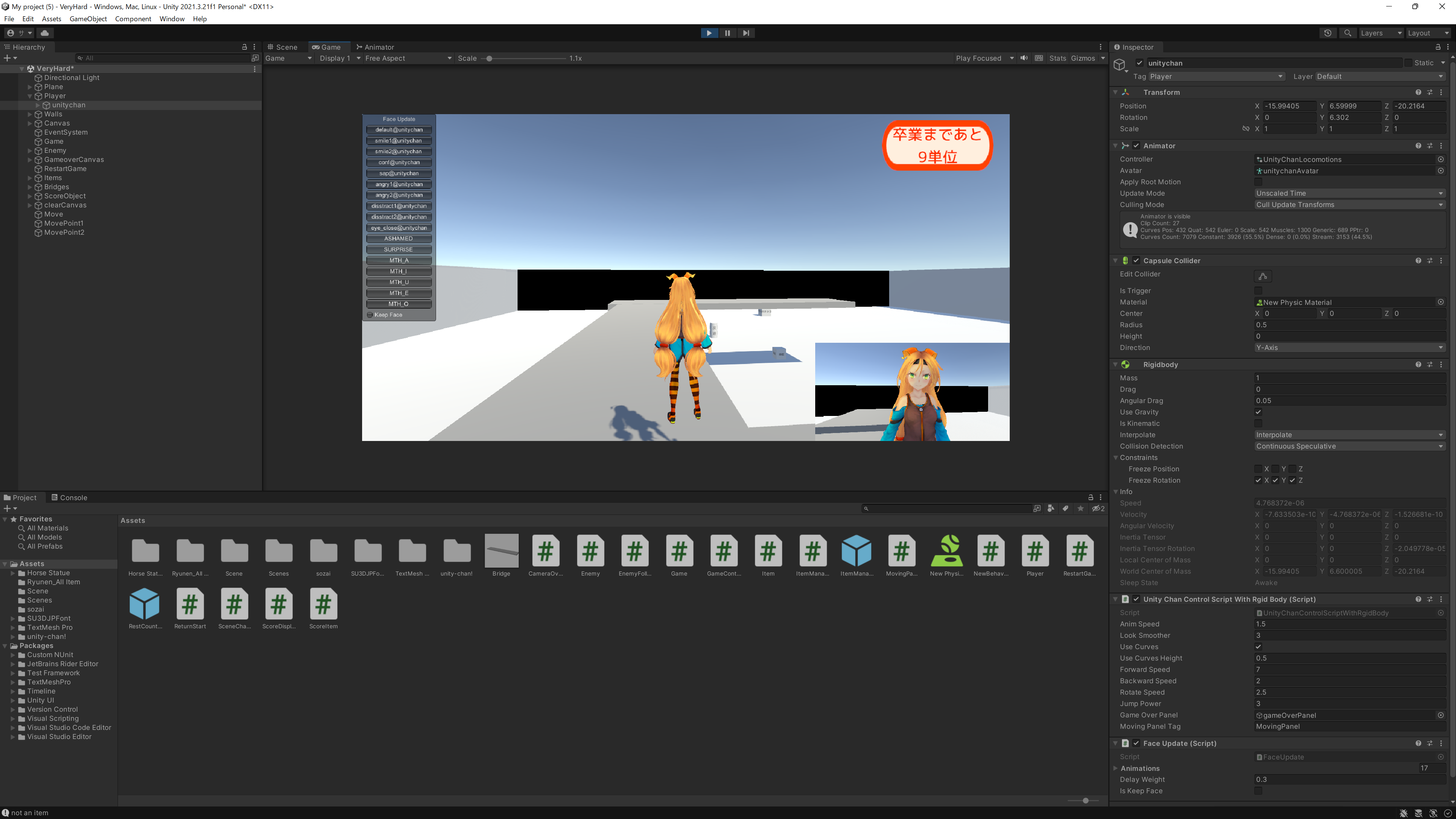The height and width of the screenshot is (819, 1456).
Task: Expand the Enemy object in the Hierarchy
Action: point(30,151)
